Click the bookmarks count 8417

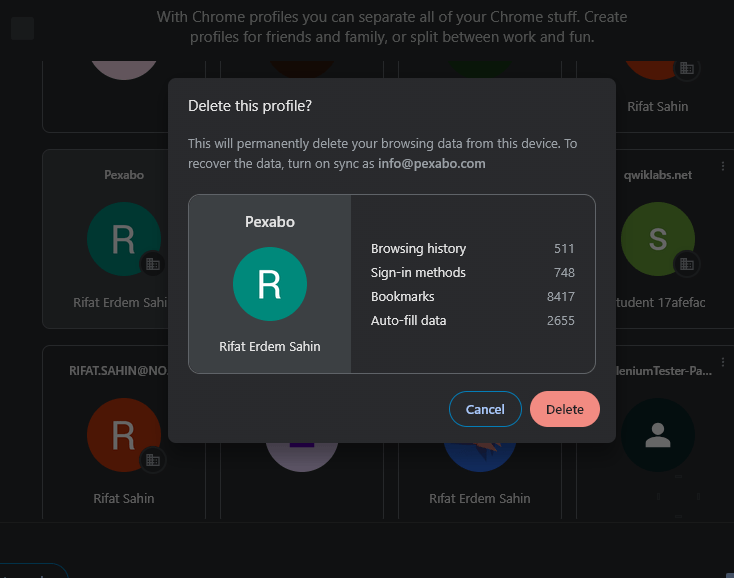561,296
